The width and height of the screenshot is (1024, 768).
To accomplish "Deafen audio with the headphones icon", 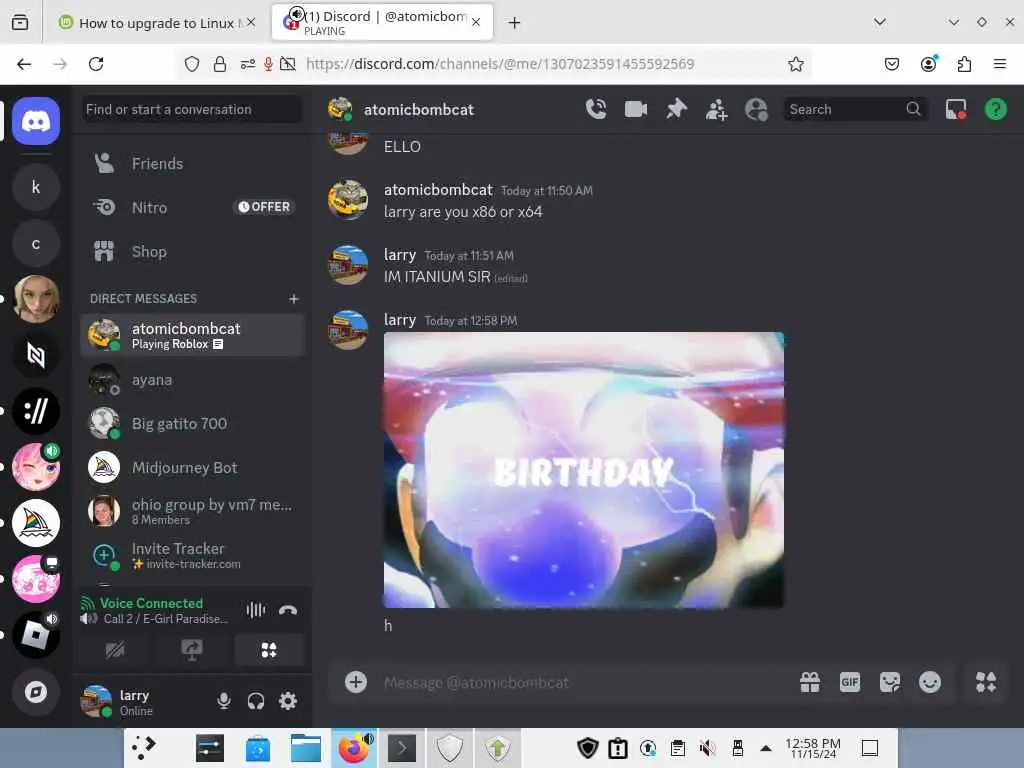I will coord(256,701).
